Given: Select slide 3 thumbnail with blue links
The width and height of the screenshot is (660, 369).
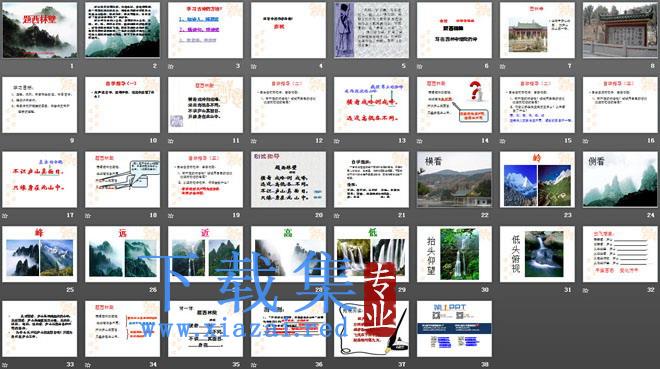Looking at the screenshot, I should 205,30.
